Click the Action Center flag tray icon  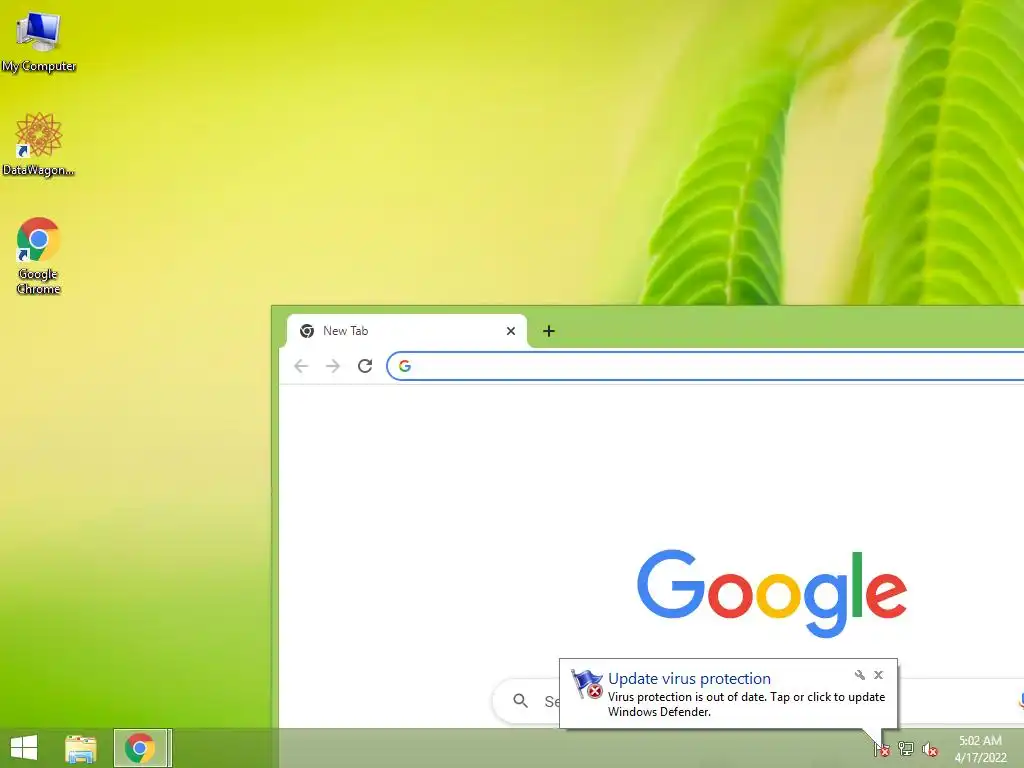[881, 749]
